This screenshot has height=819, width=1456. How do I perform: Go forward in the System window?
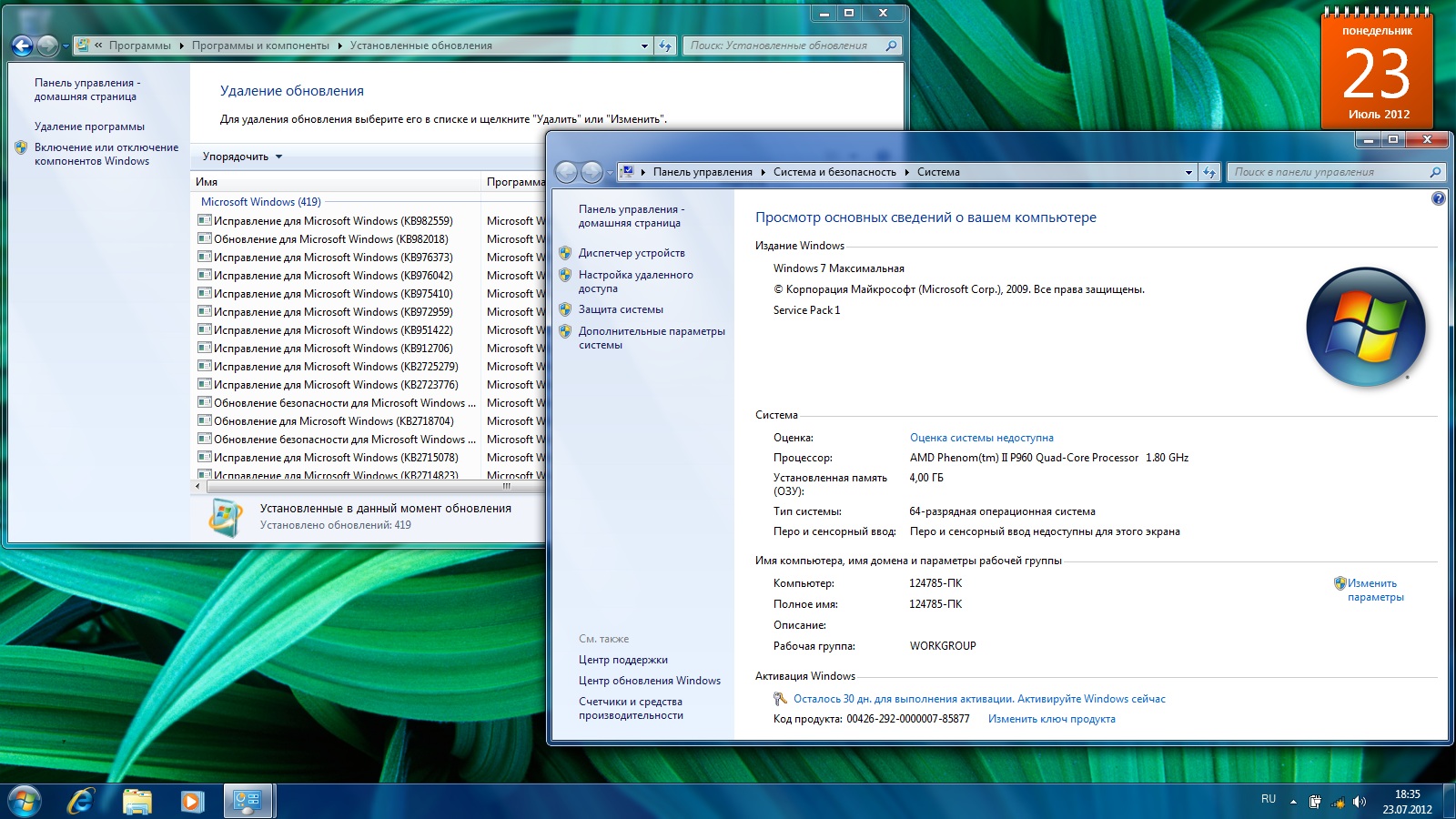point(591,172)
